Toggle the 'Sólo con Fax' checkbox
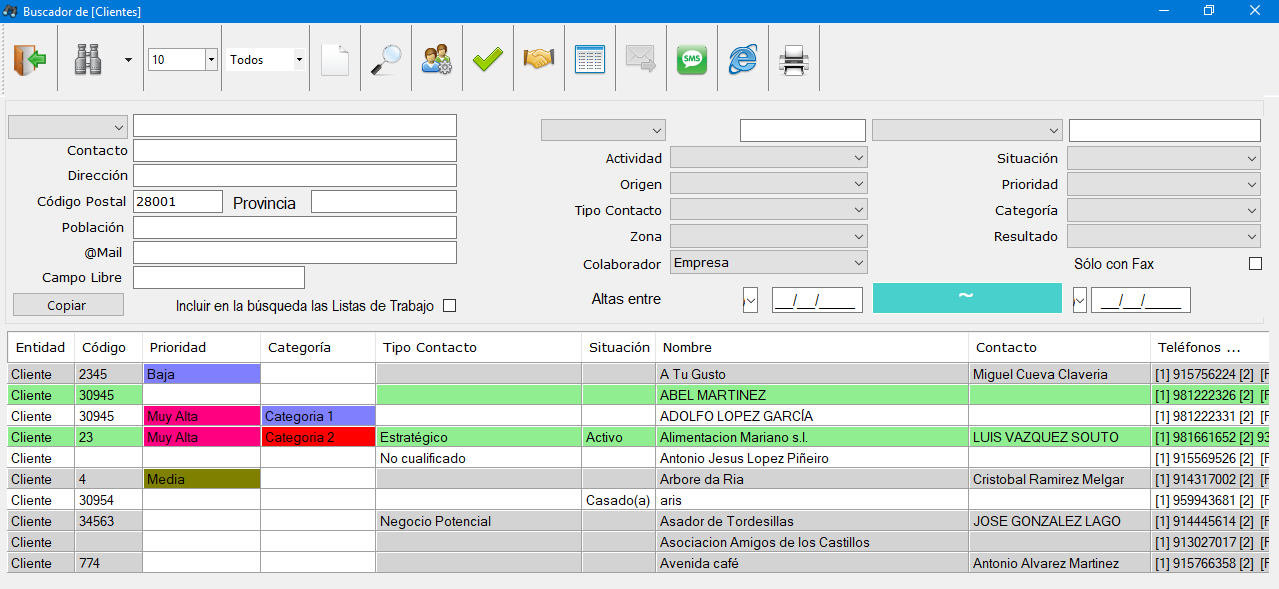 [1255, 264]
